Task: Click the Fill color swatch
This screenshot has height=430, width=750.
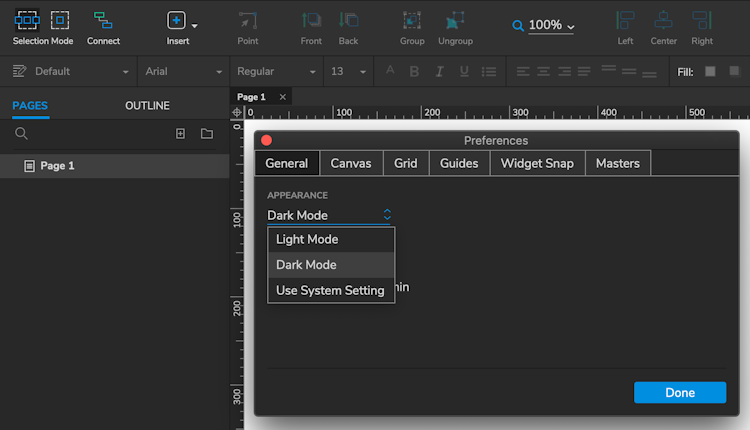Action: [710, 72]
